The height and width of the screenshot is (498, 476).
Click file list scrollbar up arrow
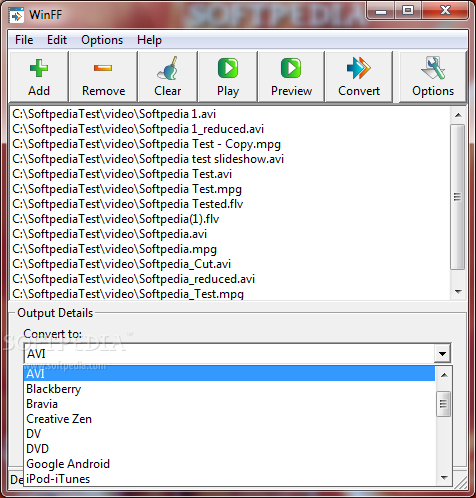coord(458,115)
